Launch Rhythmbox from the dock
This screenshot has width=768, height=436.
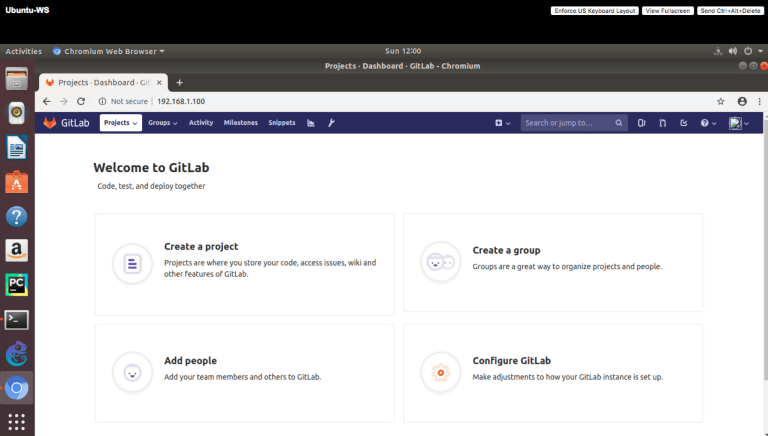[x=17, y=113]
